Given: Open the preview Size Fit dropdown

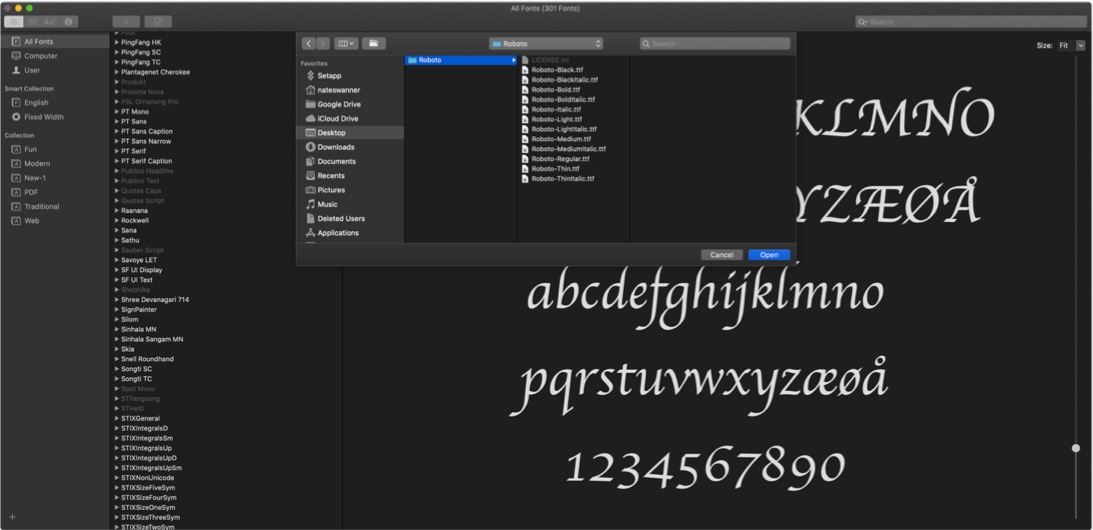Looking at the screenshot, I should (x=1071, y=45).
